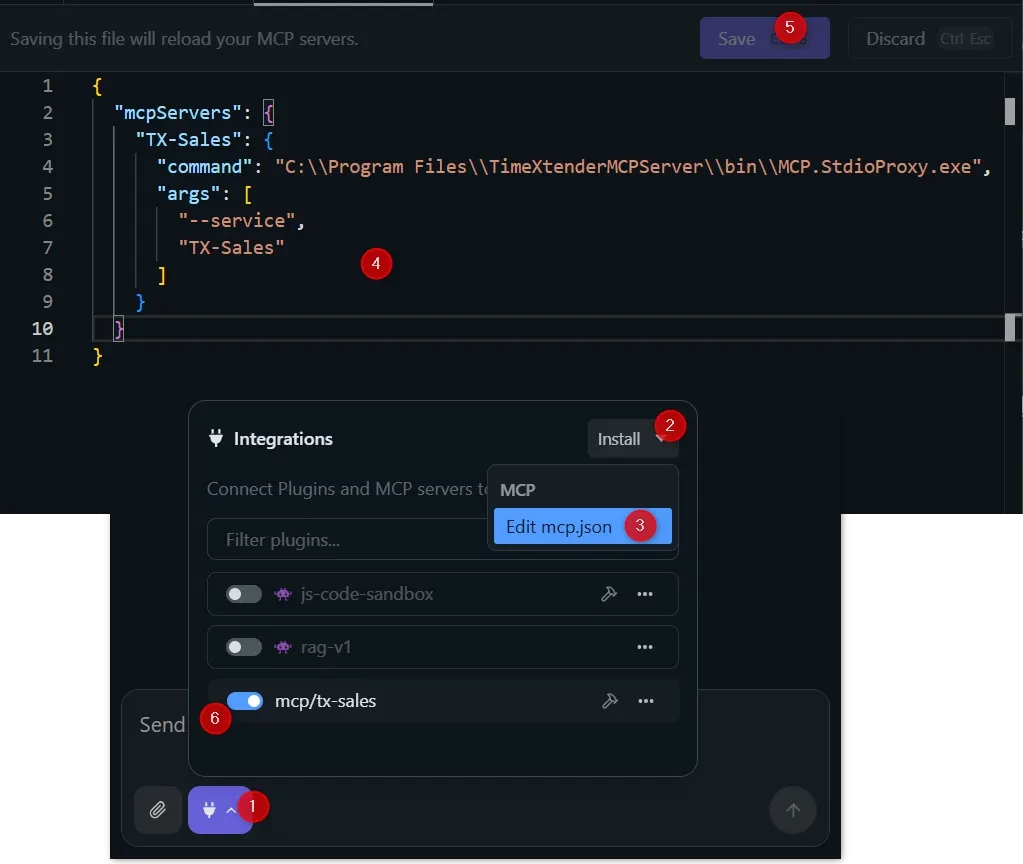Enable the rag-v1 plugin toggle
Screen dimensions: 1023x864
(243, 647)
